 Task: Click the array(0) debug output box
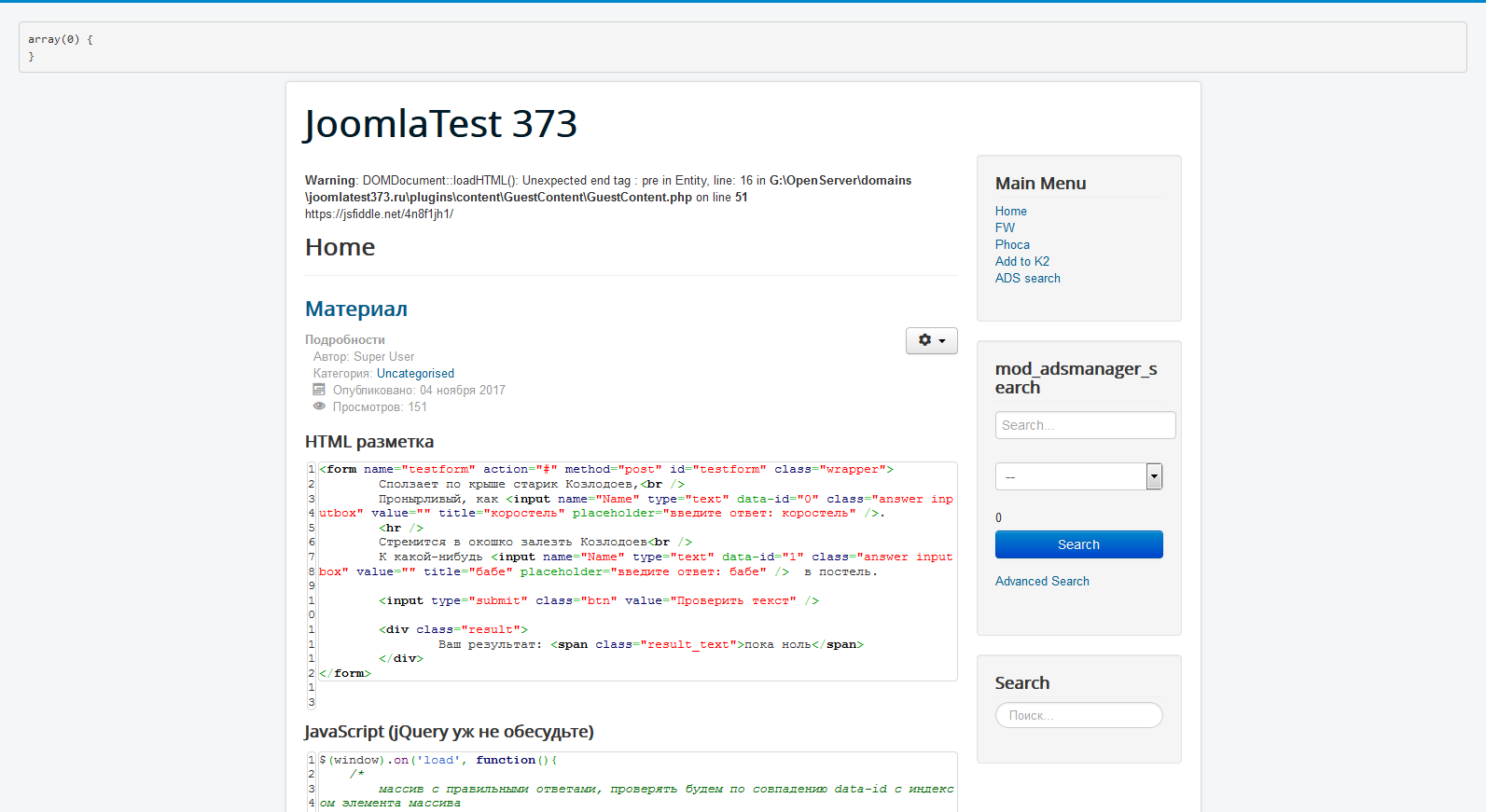743,48
